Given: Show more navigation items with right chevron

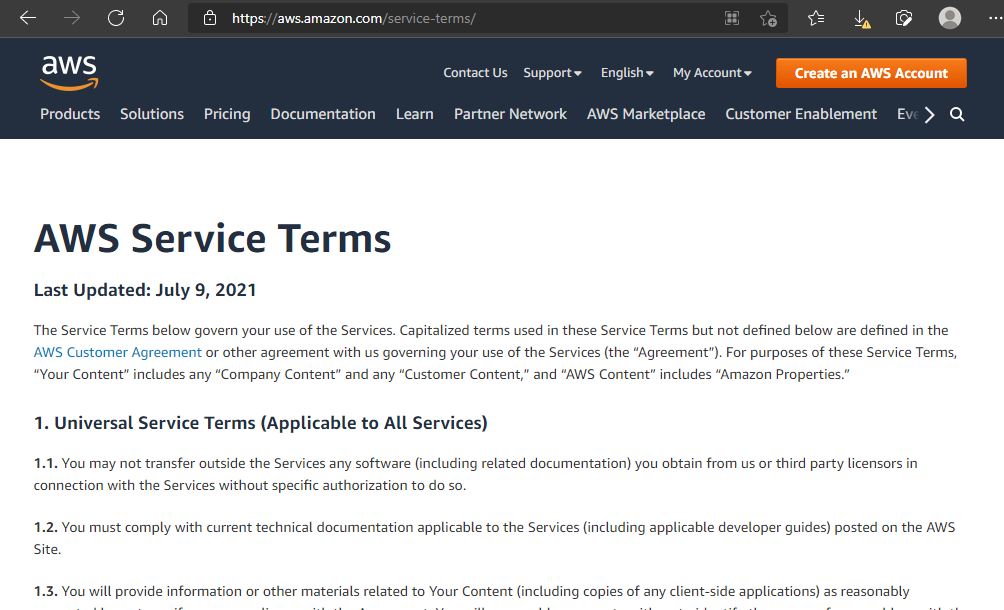Looking at the screenshot, I should pos(930,115).
